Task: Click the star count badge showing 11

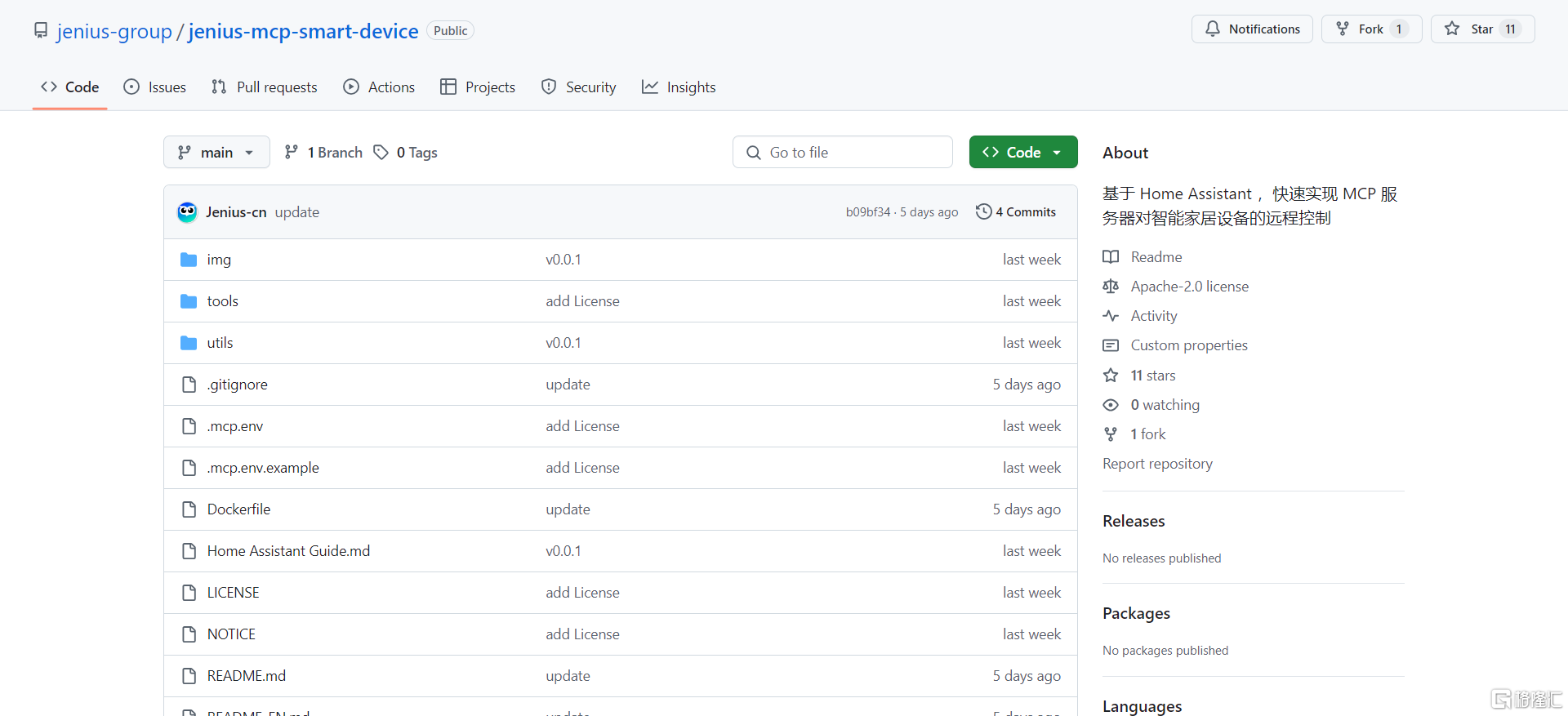Action: [1510, 29]
